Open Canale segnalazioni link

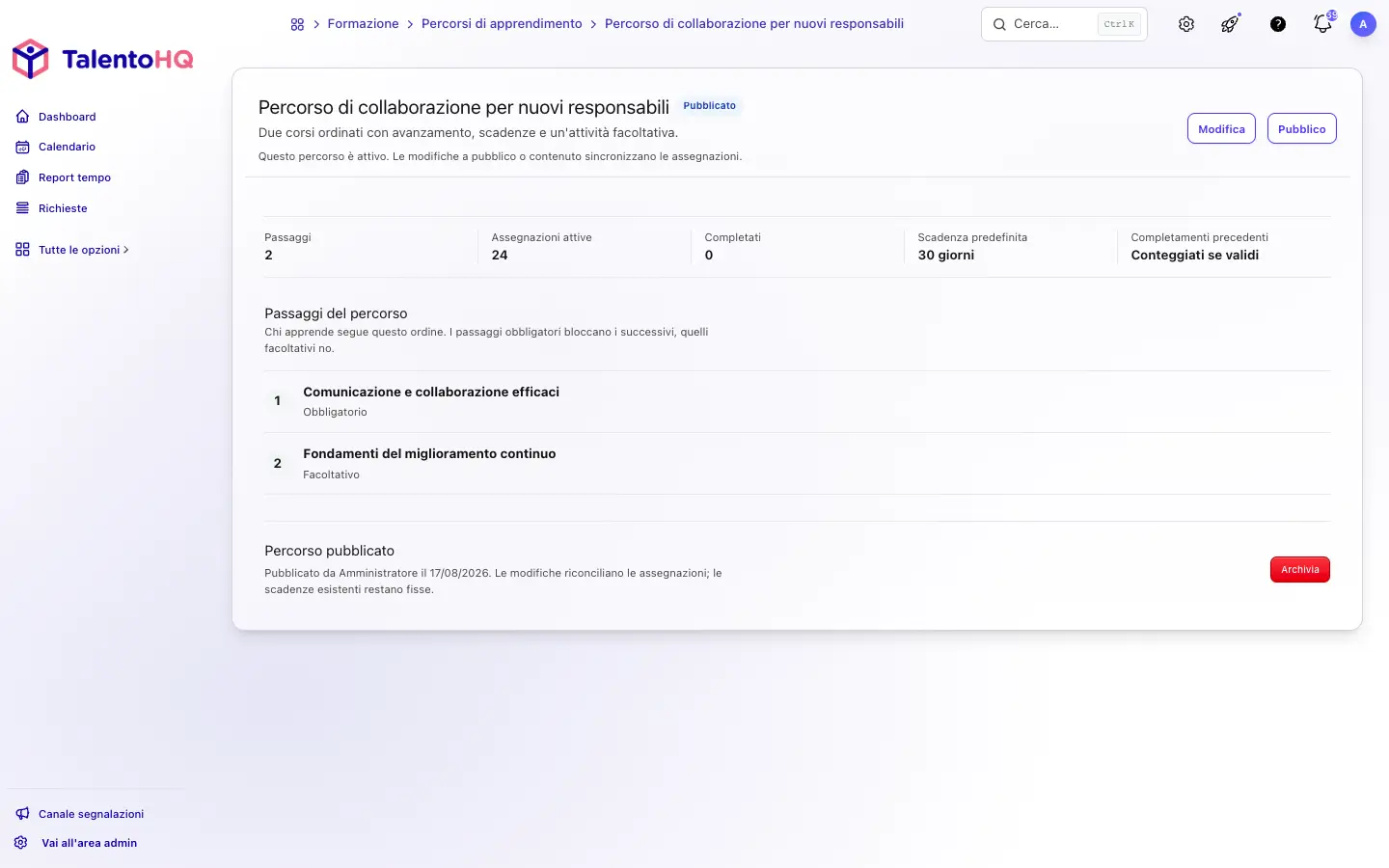92,814
